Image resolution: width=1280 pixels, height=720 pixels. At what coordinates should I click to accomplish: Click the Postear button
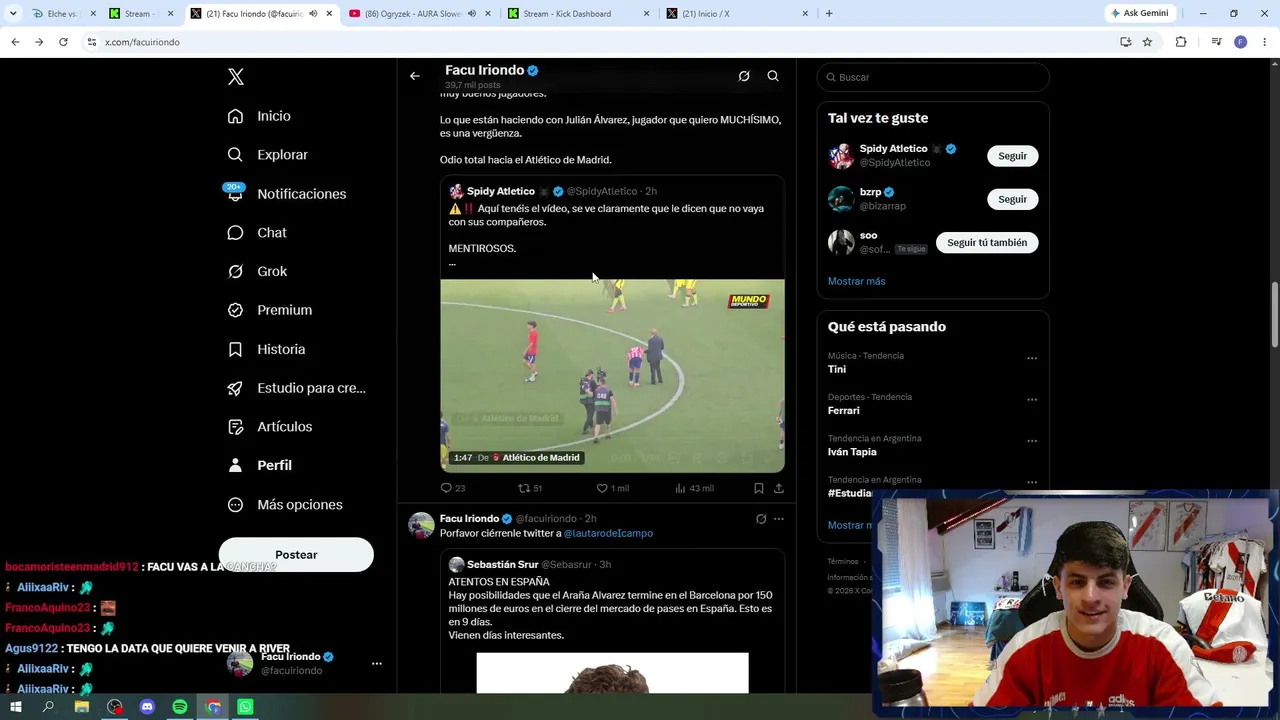pos(296,555)
